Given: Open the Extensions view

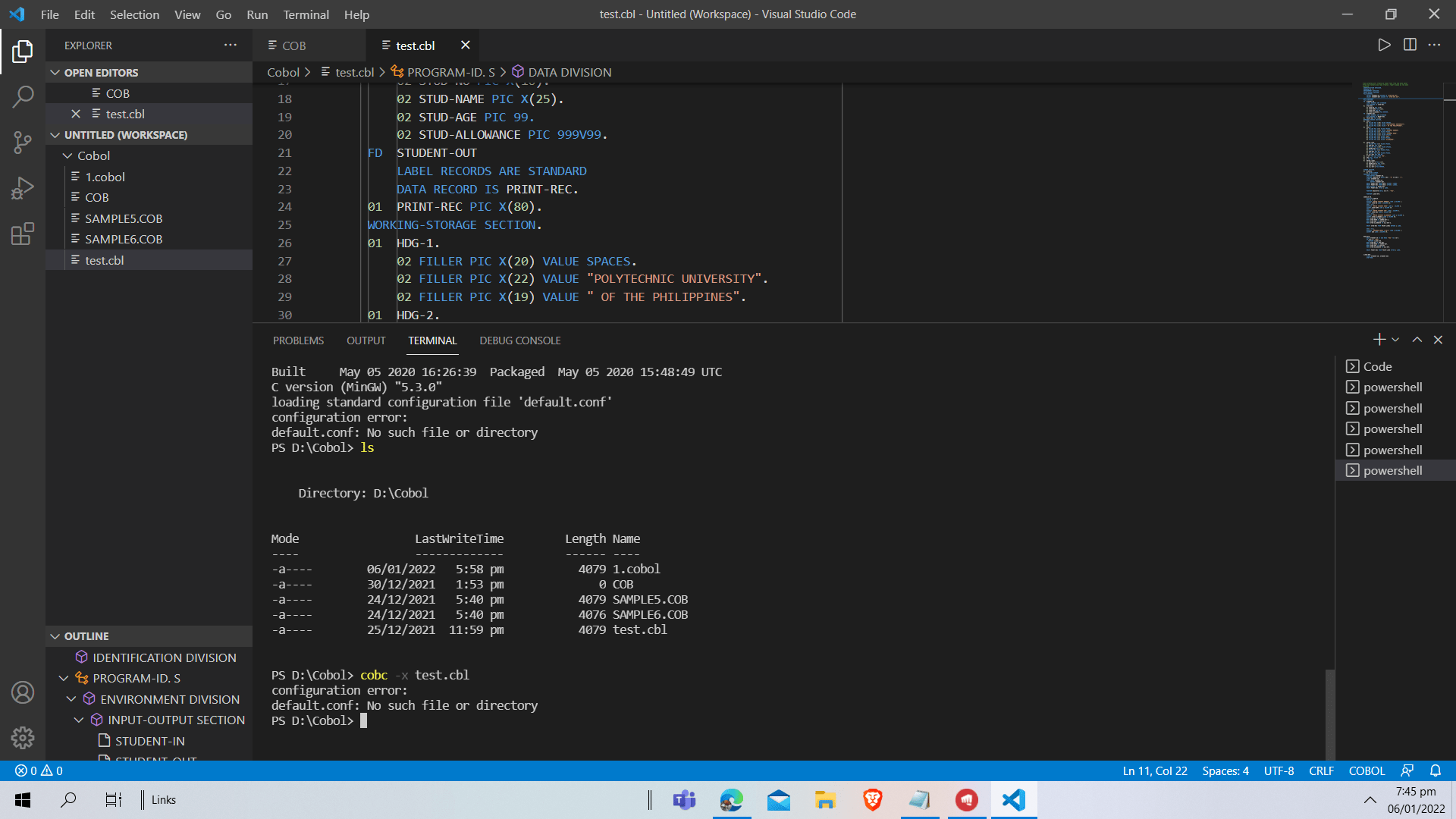Looking at the screenshot, I should tap(23, 234).
